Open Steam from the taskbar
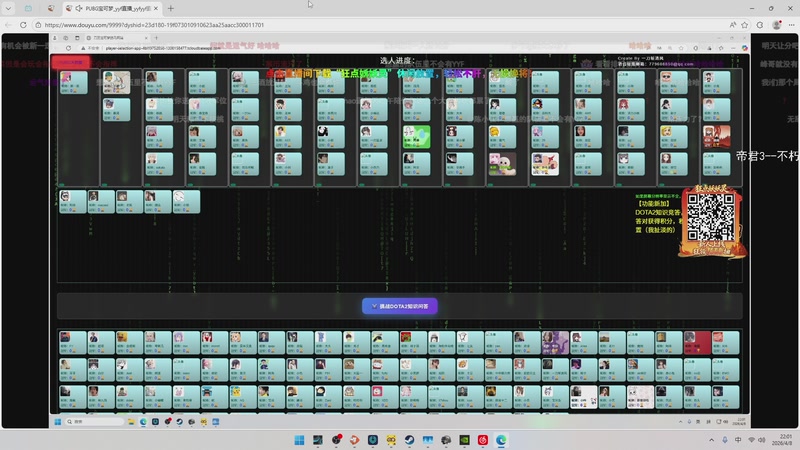This screenshot has height=450, width=800. 409,440
